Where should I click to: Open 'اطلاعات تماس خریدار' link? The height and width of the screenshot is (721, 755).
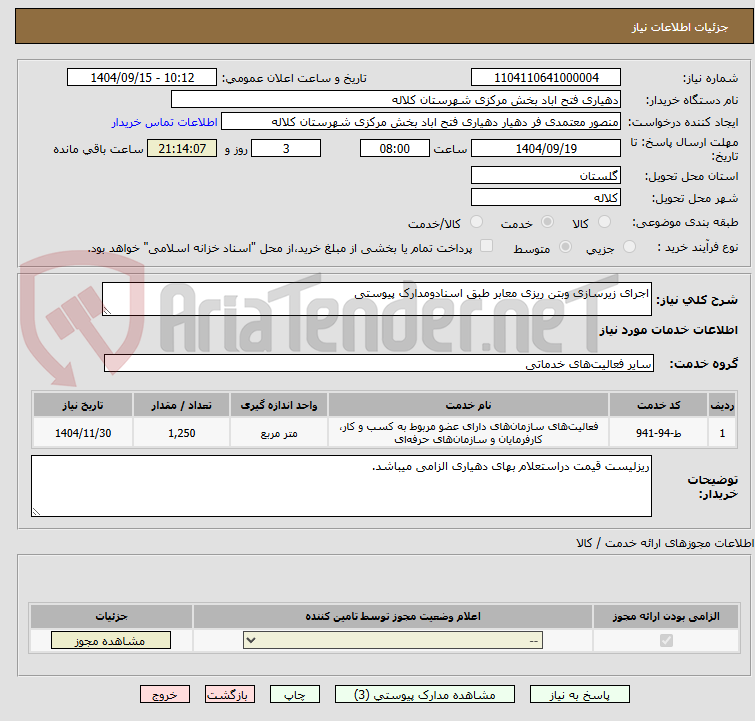point(165,122)
